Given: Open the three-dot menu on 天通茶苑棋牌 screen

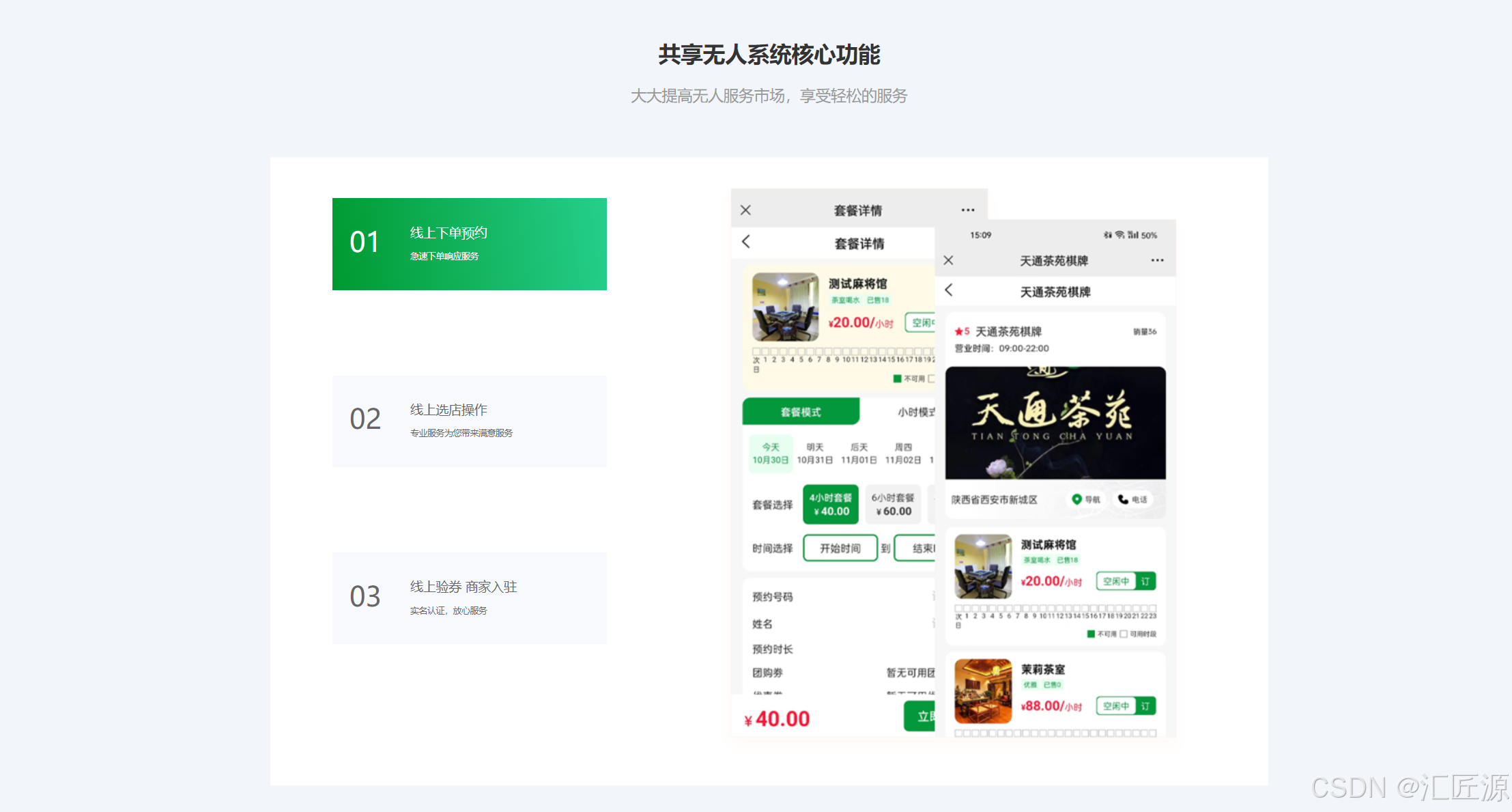Looking at the screenshot, I should [x=1157, y=260].
